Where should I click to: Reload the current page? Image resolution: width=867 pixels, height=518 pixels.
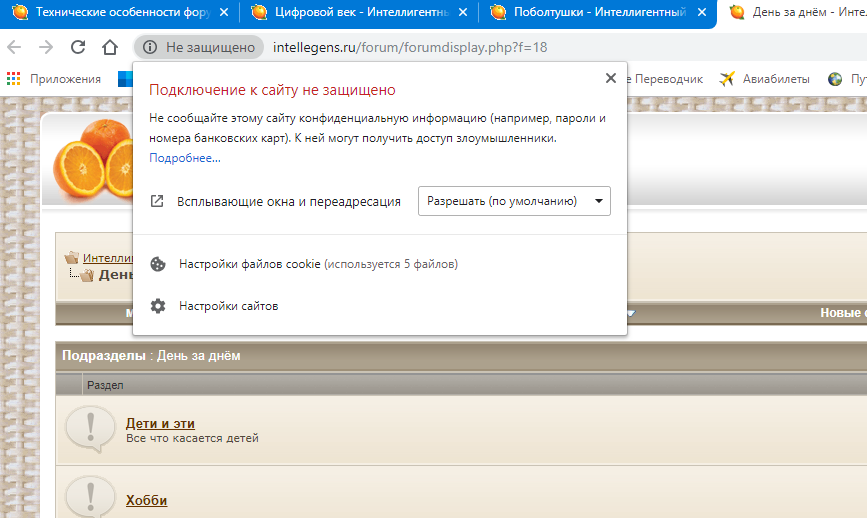click(78, 47)
